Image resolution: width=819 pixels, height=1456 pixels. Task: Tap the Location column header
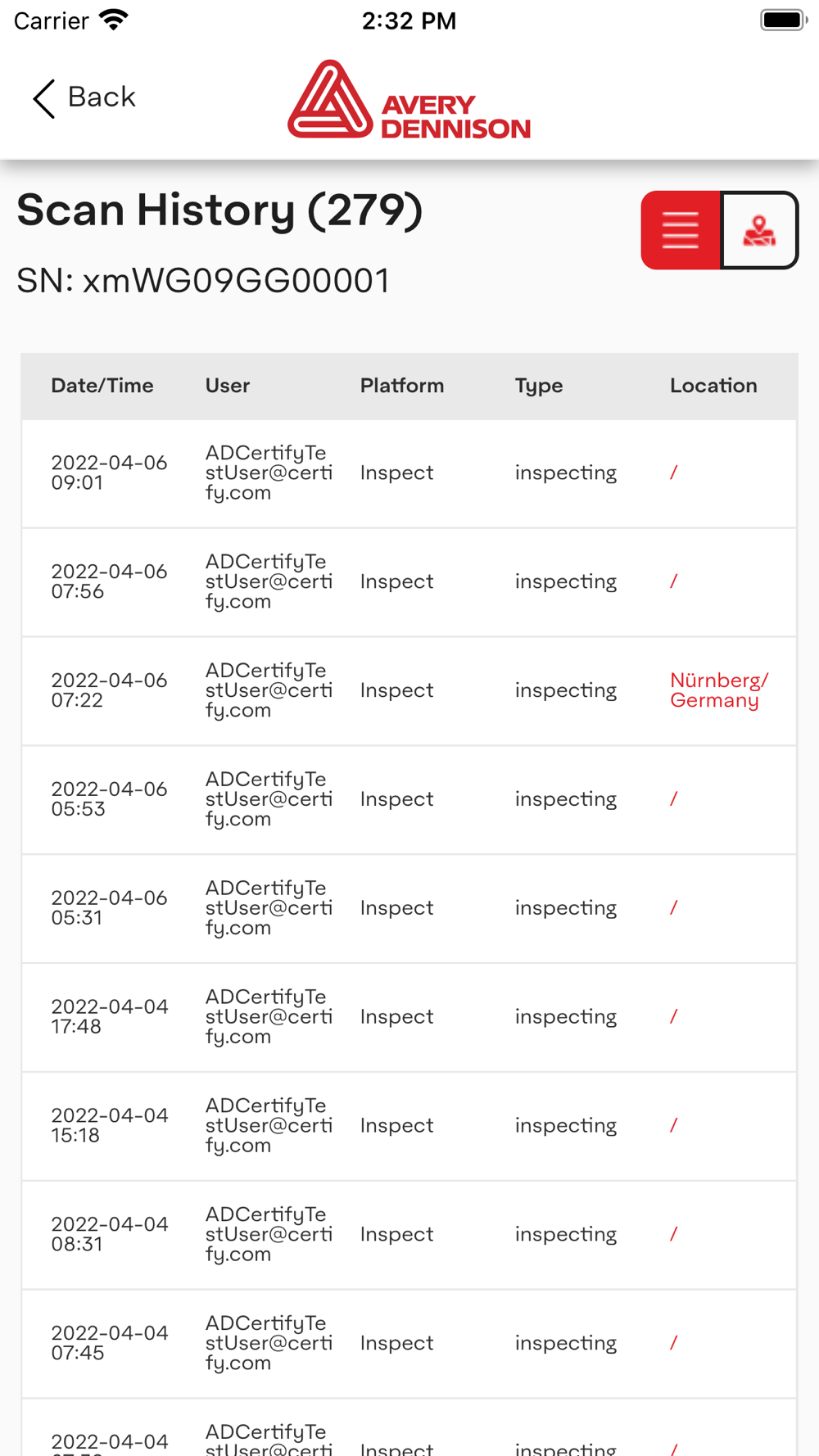tap(713, 386)
